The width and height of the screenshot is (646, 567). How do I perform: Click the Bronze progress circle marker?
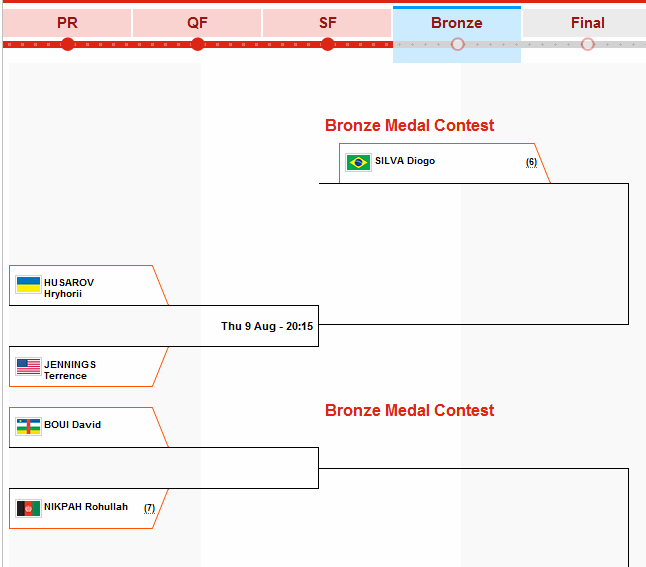457,44
